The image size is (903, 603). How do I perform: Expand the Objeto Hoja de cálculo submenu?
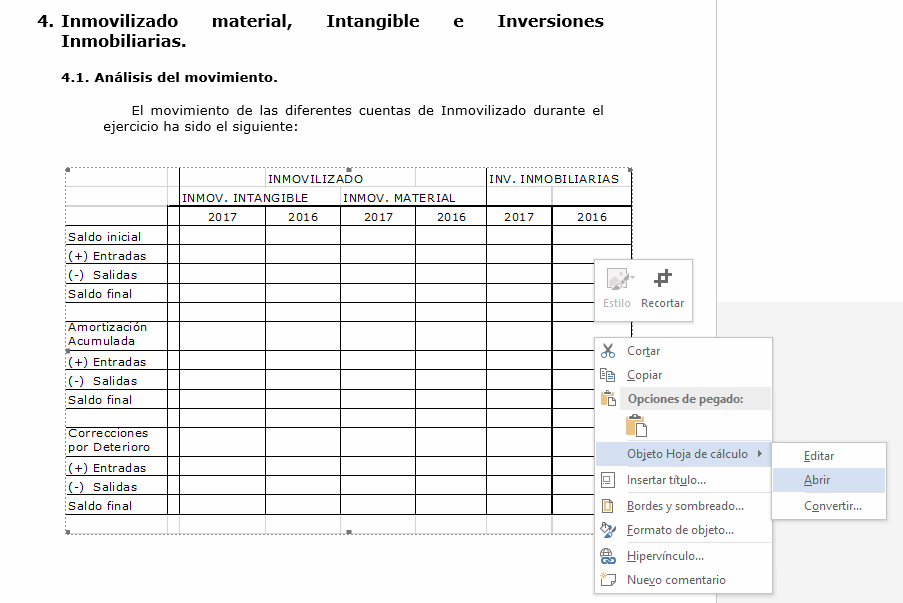click(x=686, y=454)
